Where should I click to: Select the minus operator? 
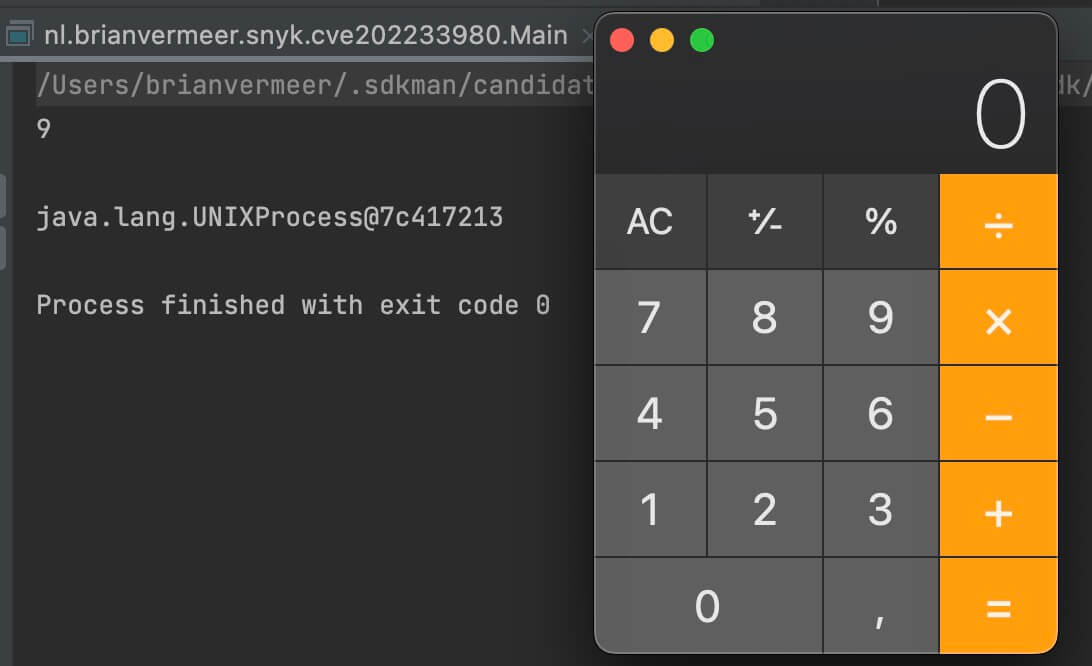pyautogui.click(x=998, y=414)
